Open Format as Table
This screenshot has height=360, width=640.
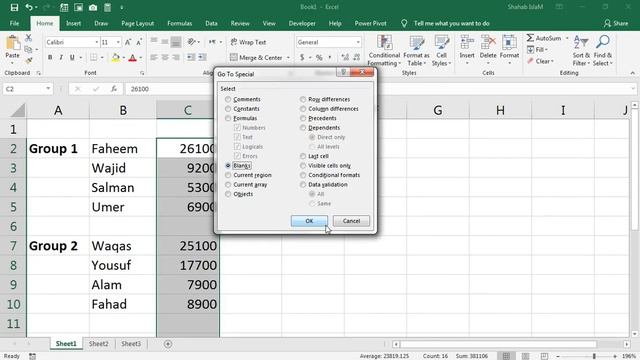(x=416, y=51)
